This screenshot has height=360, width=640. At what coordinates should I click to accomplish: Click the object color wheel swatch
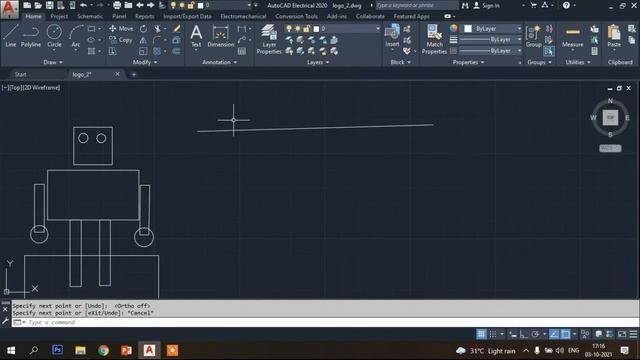point(453,28)
